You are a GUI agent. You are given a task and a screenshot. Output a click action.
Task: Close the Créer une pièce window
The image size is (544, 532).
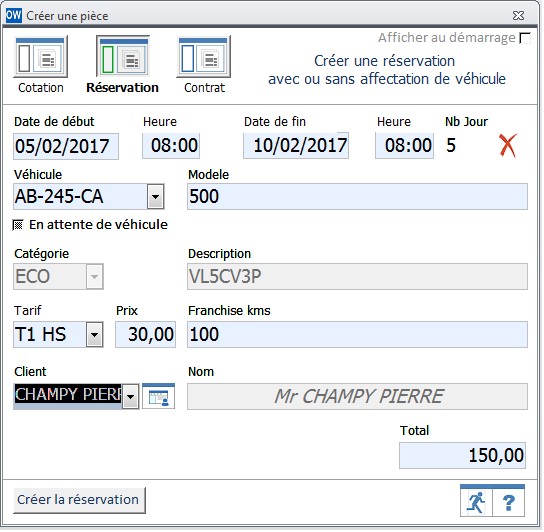[519, 16]
